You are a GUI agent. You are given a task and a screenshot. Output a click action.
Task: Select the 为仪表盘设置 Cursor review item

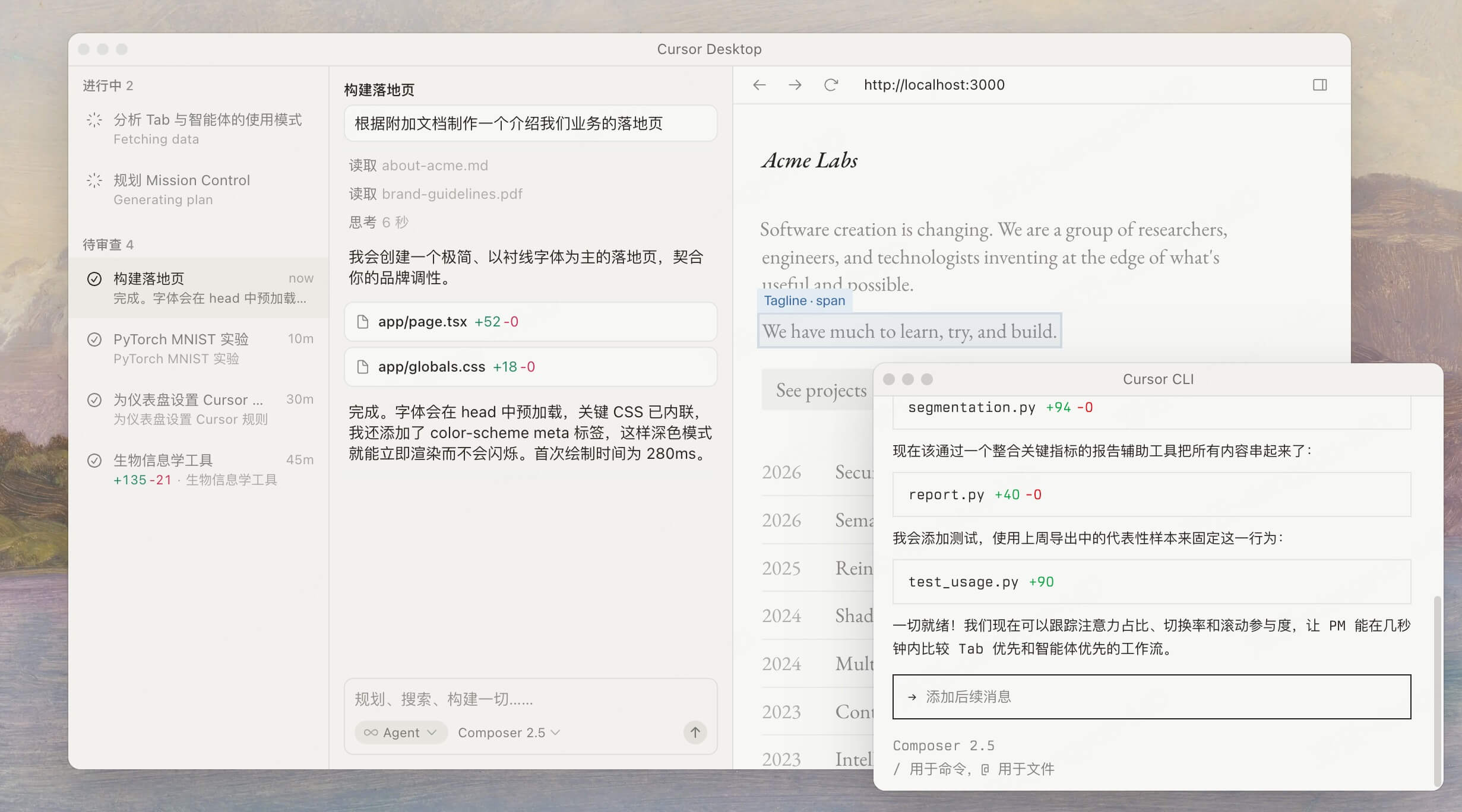[198, 409]
